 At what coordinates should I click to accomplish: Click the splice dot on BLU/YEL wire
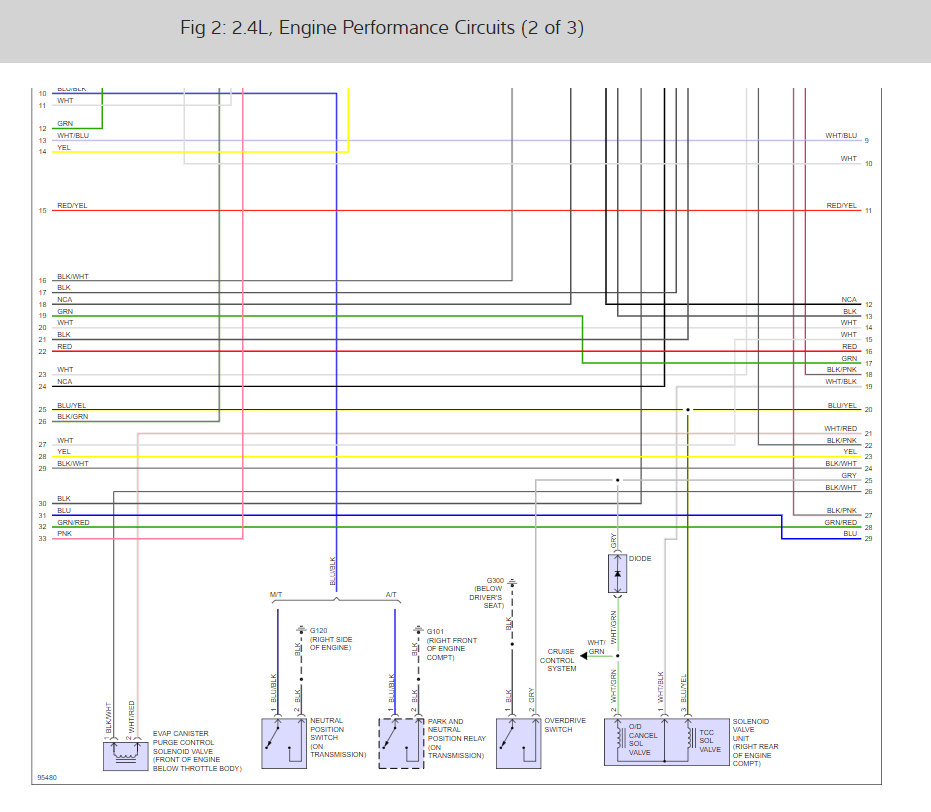tap(688, 410)
